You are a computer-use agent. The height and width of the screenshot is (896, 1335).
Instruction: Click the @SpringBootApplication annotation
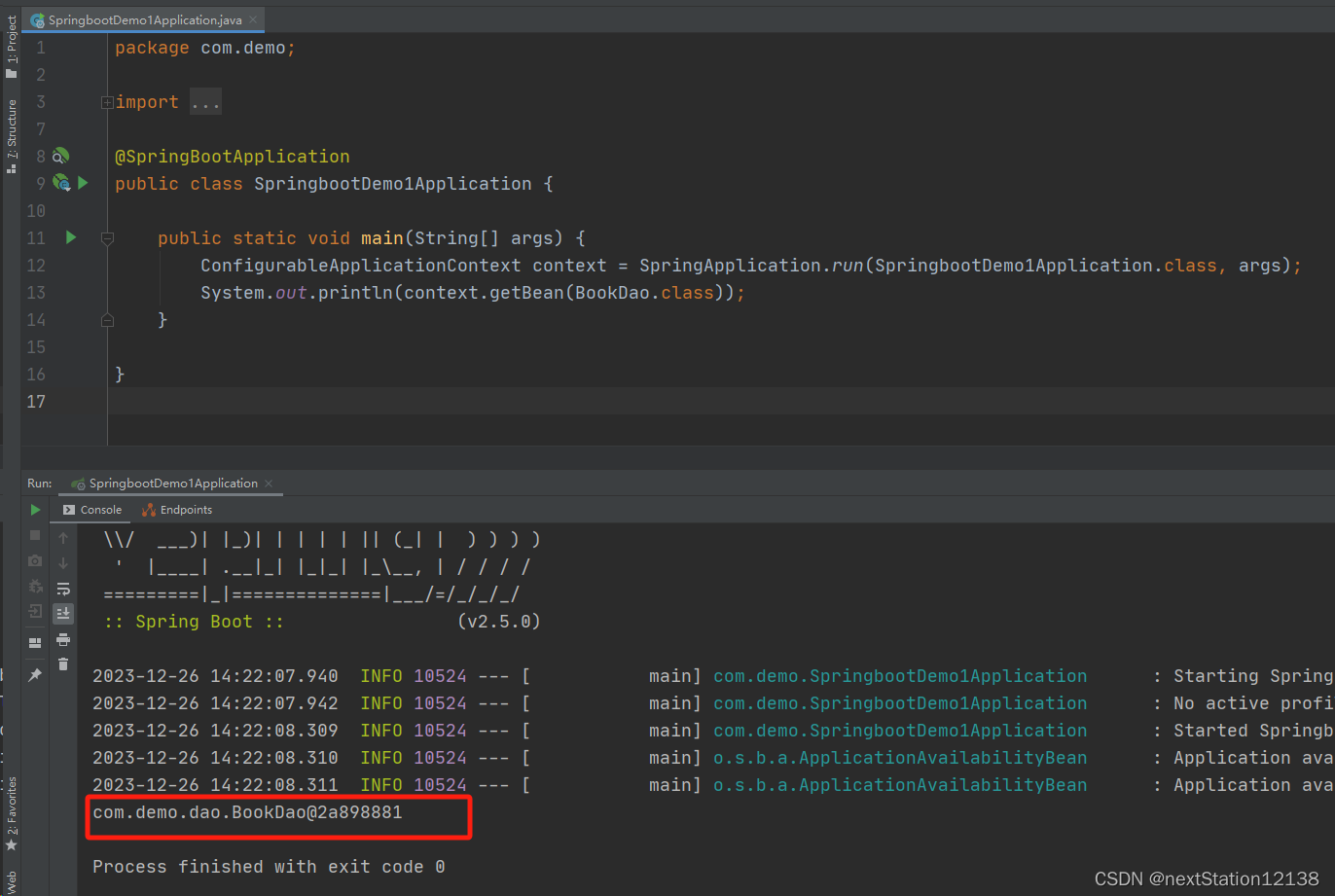point(232,157)
